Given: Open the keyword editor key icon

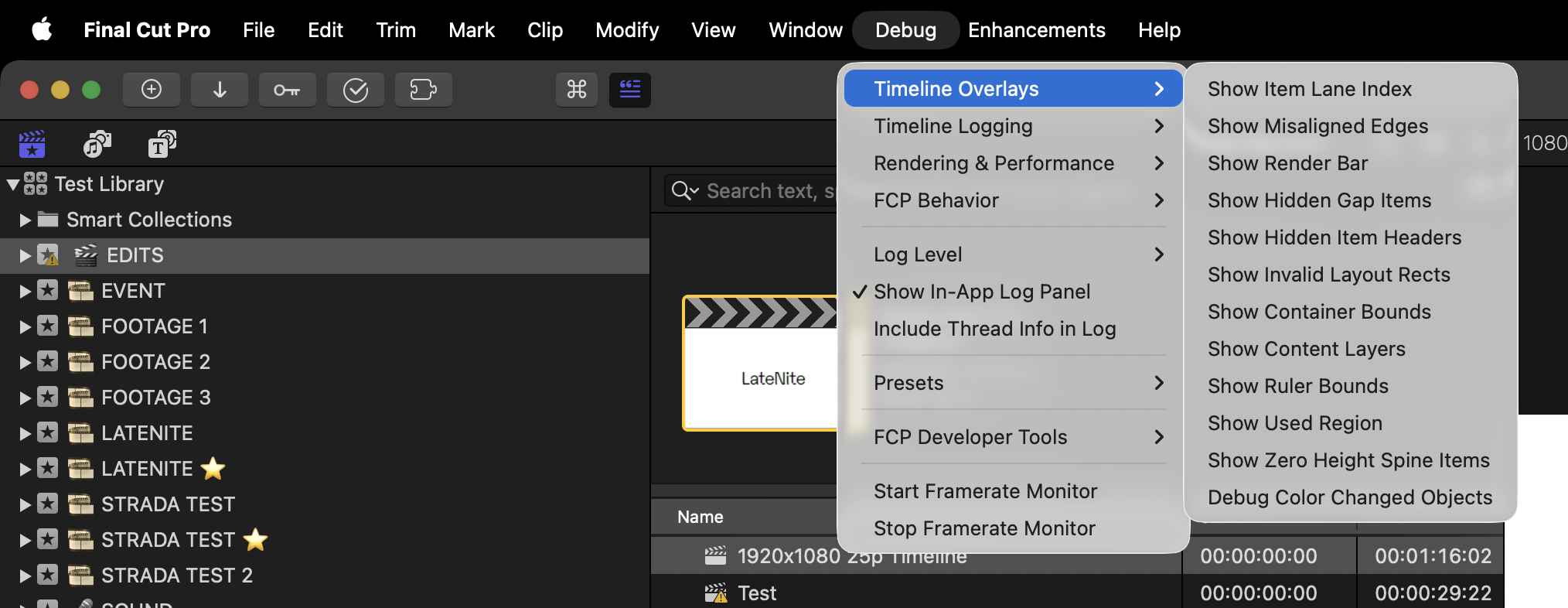Looking at the screenshot, I should (x=287, y=90).
